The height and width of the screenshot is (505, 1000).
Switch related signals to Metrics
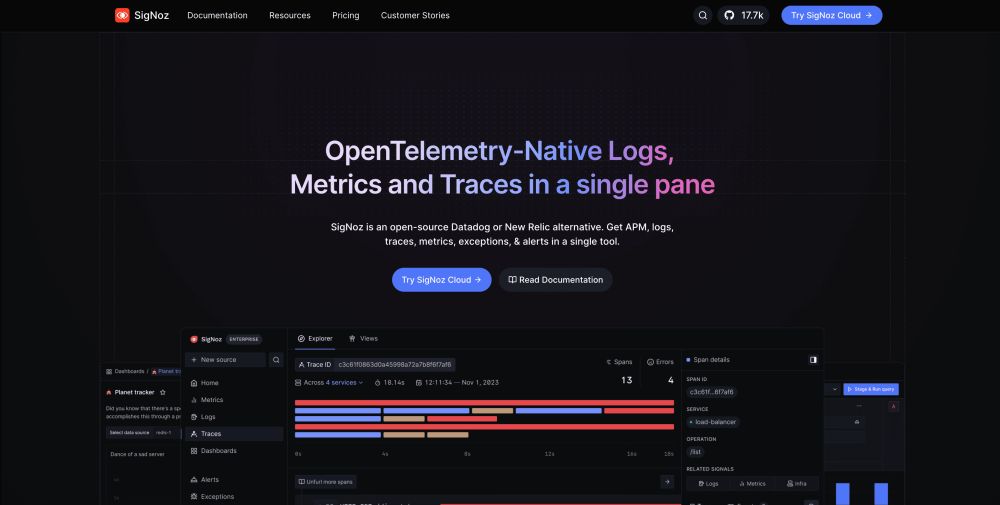click(x=752, y=483)
